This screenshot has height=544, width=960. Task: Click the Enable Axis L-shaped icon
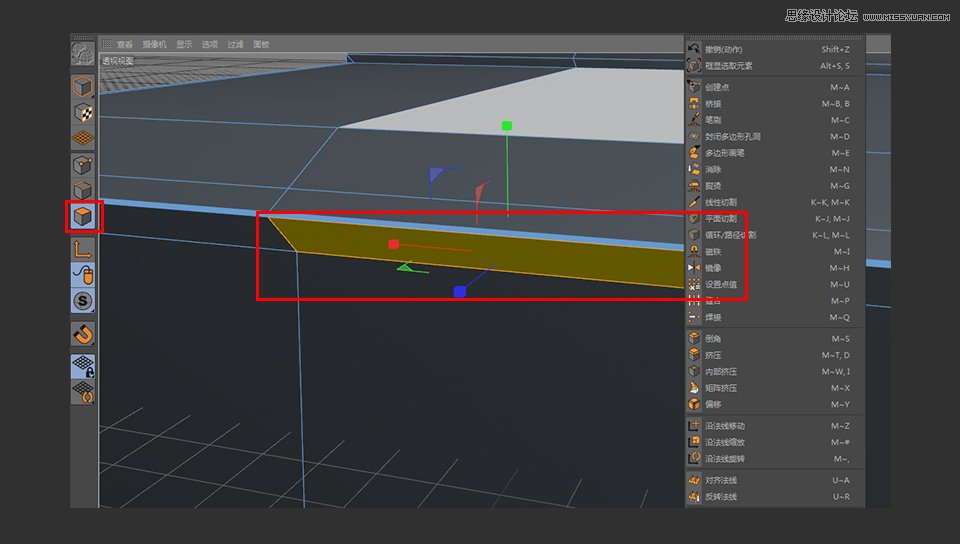pos(84,248)
